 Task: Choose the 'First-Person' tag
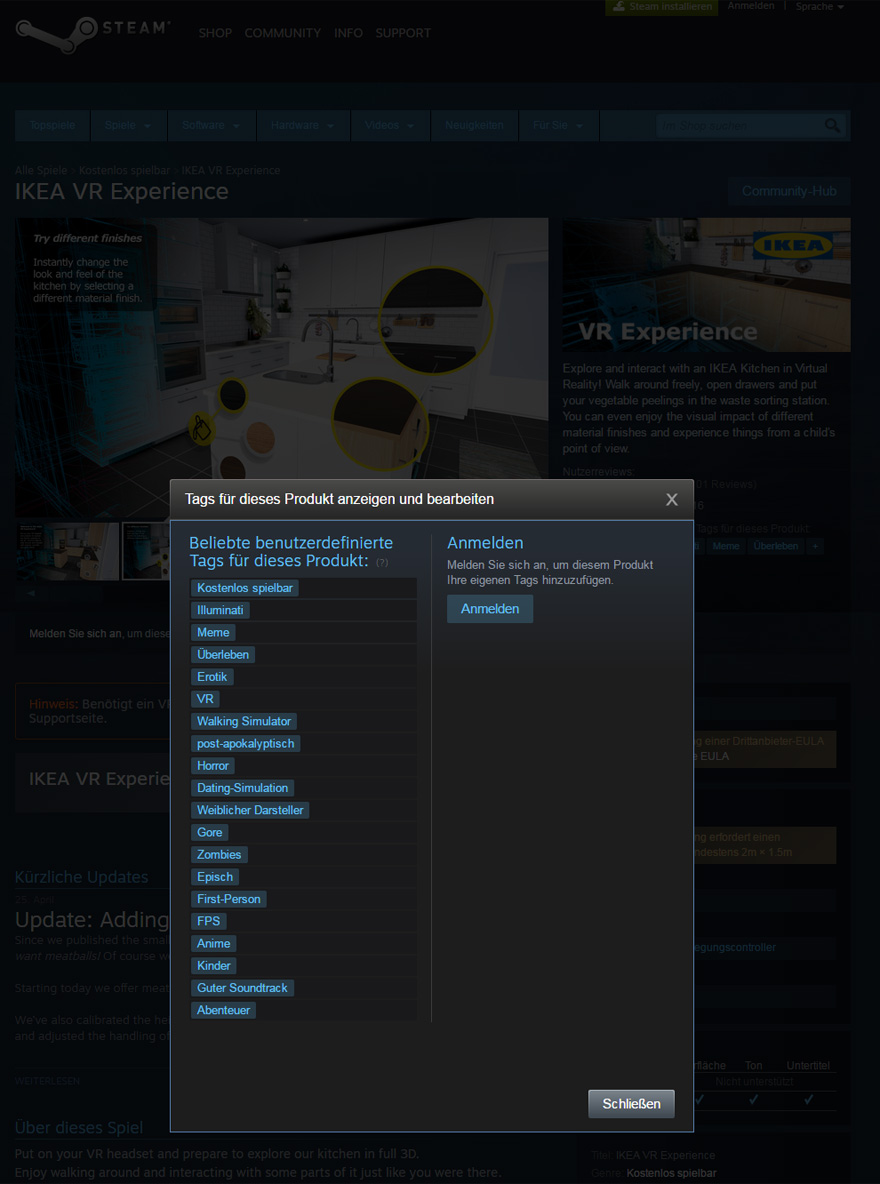pyautogui.click(x=229, y=899)
